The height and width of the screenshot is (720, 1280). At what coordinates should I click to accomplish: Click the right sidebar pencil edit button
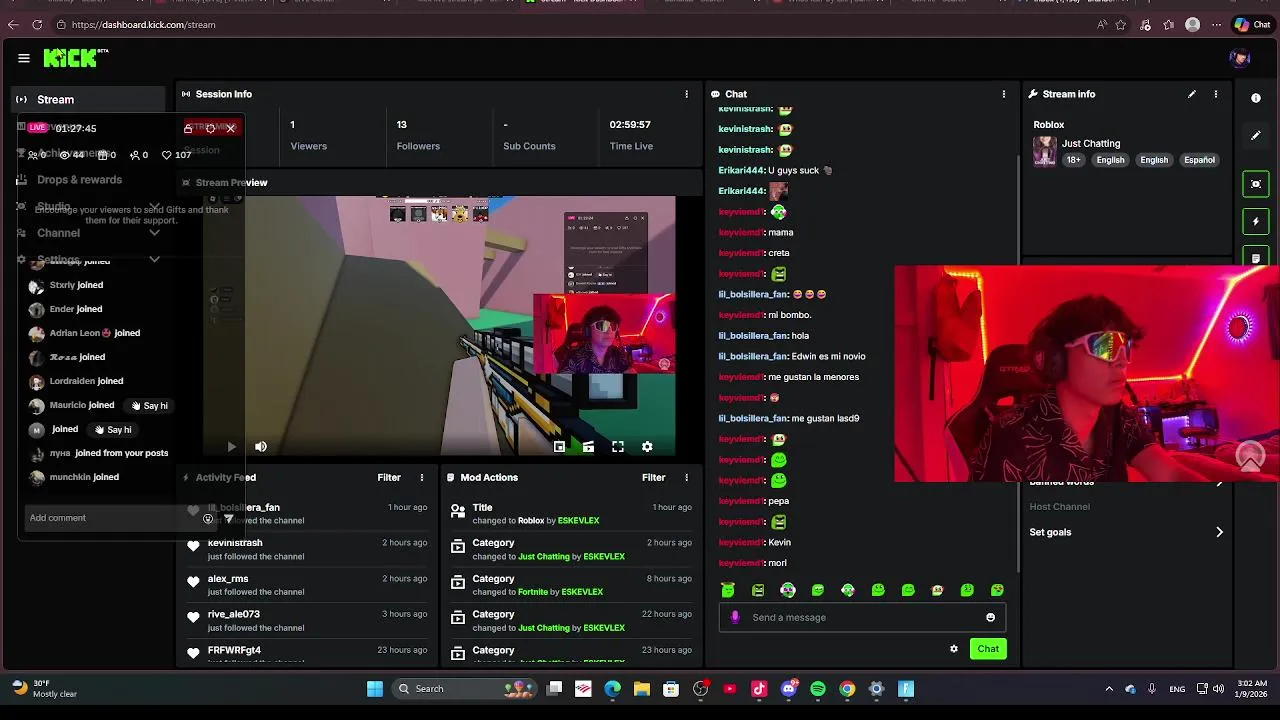[1256, 135]
